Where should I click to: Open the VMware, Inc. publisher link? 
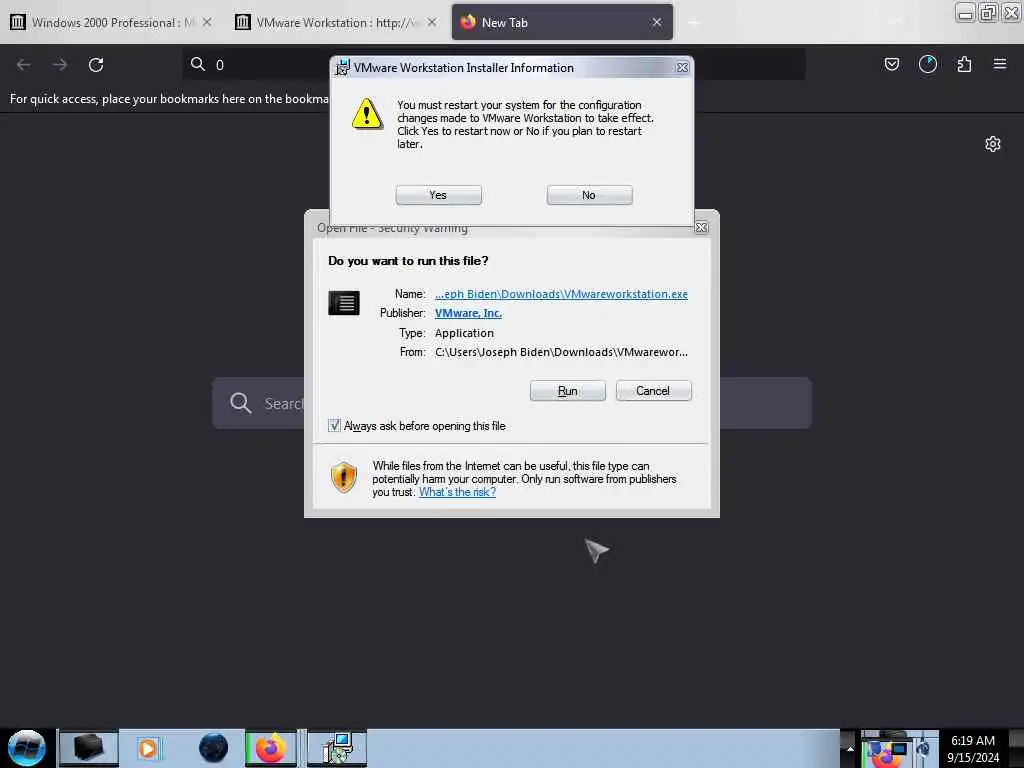pos(468,313)
